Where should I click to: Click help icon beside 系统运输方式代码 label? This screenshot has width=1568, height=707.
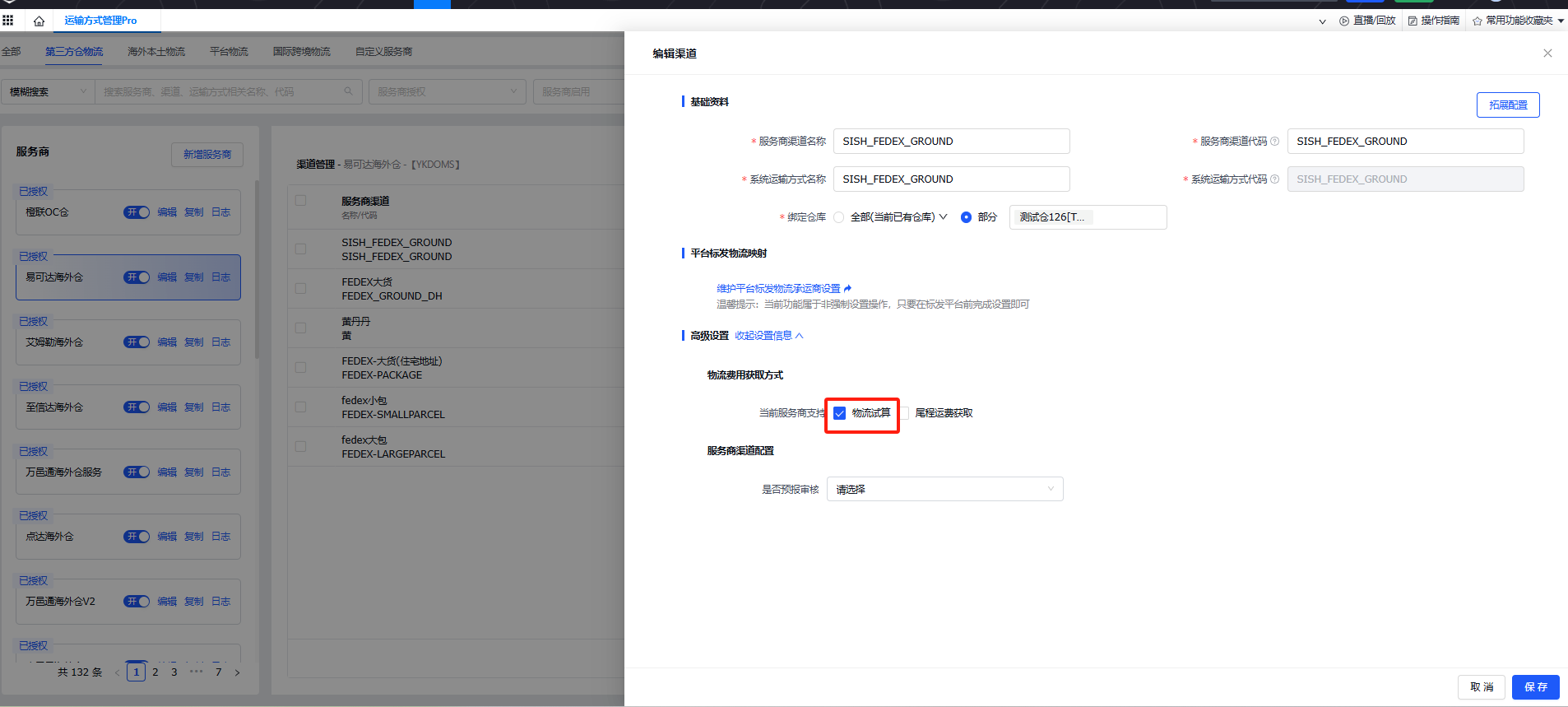point(1274,179)
